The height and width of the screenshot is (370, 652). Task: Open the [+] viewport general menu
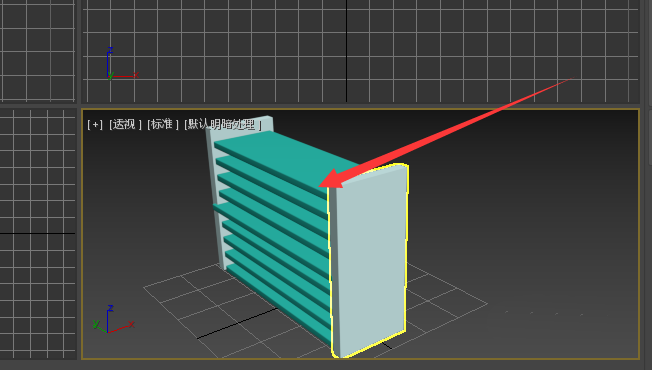(95, 124)
